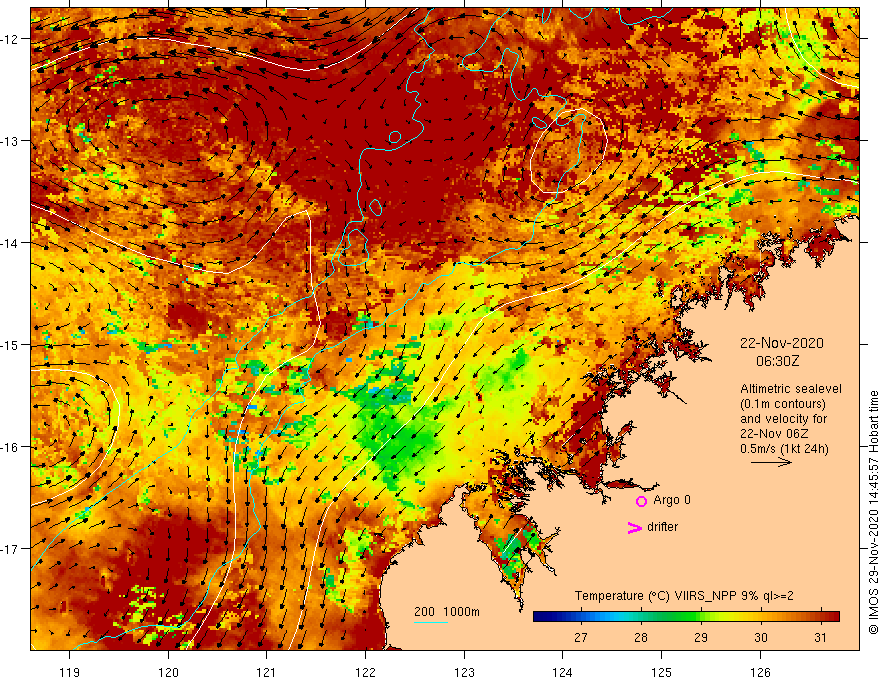Image resolution: width=880 pixels, height=680 pixels.
Task: Click the 30 value on temperature scale
Action: click(x=760, y=637)
